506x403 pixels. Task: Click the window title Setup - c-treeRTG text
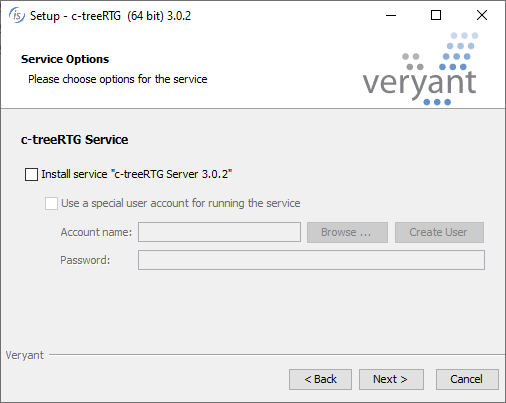(110, 16)
